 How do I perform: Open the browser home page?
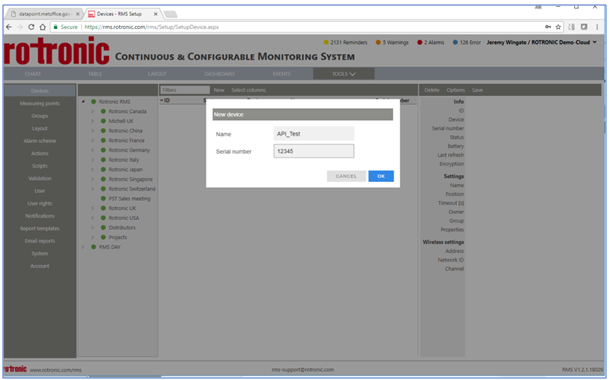coord(42,27)
